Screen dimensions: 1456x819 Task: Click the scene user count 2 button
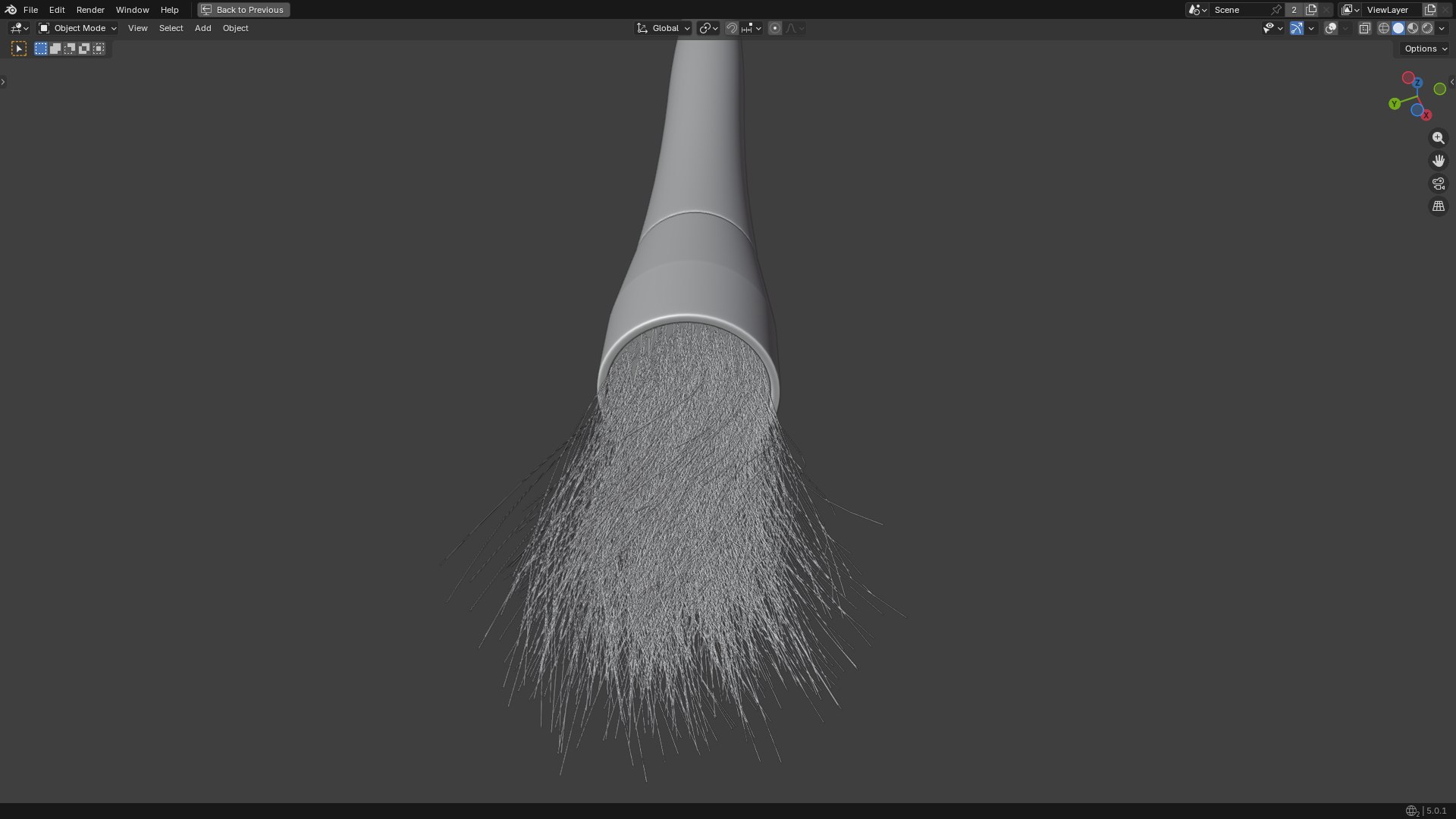coord(1294,10)
